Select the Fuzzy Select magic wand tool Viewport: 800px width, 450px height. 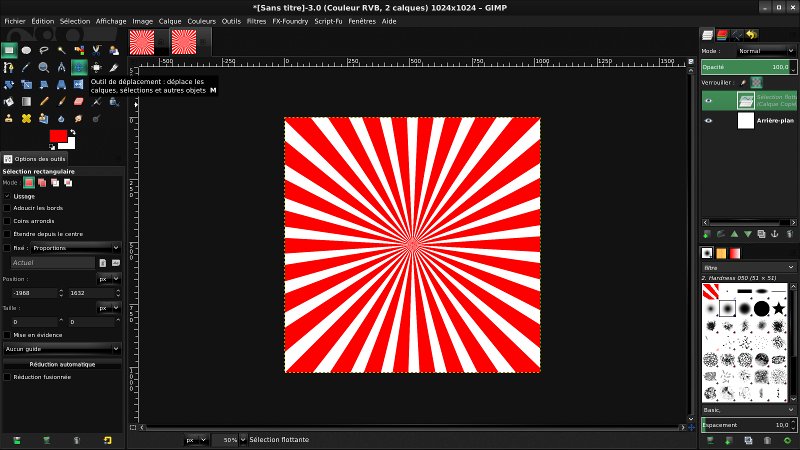click(61, 50)
